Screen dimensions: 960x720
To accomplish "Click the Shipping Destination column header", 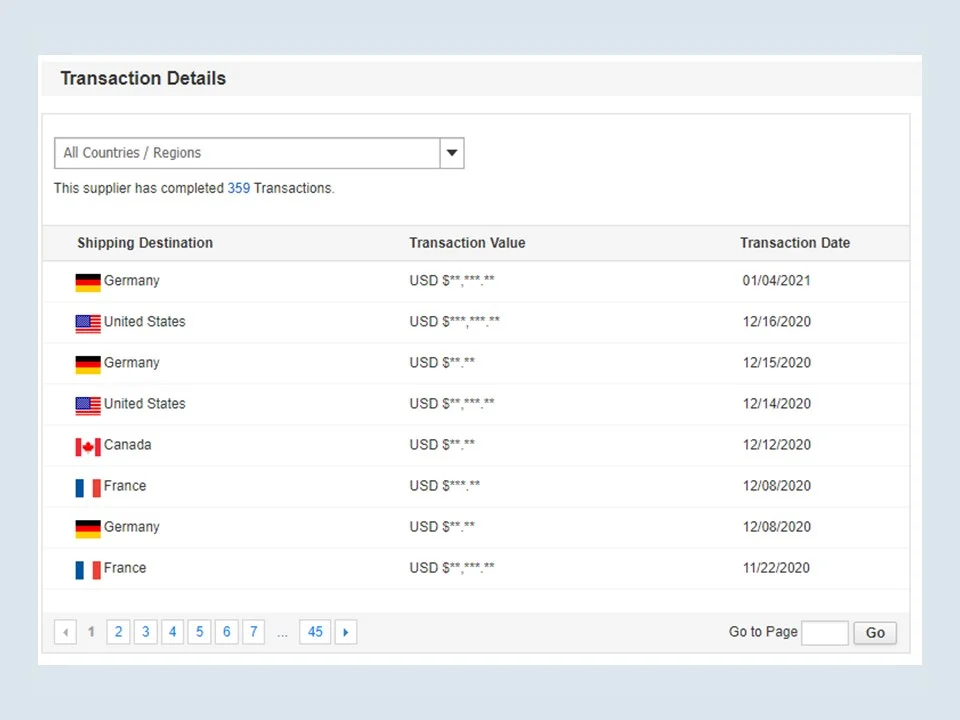I will tap(145, 243).
